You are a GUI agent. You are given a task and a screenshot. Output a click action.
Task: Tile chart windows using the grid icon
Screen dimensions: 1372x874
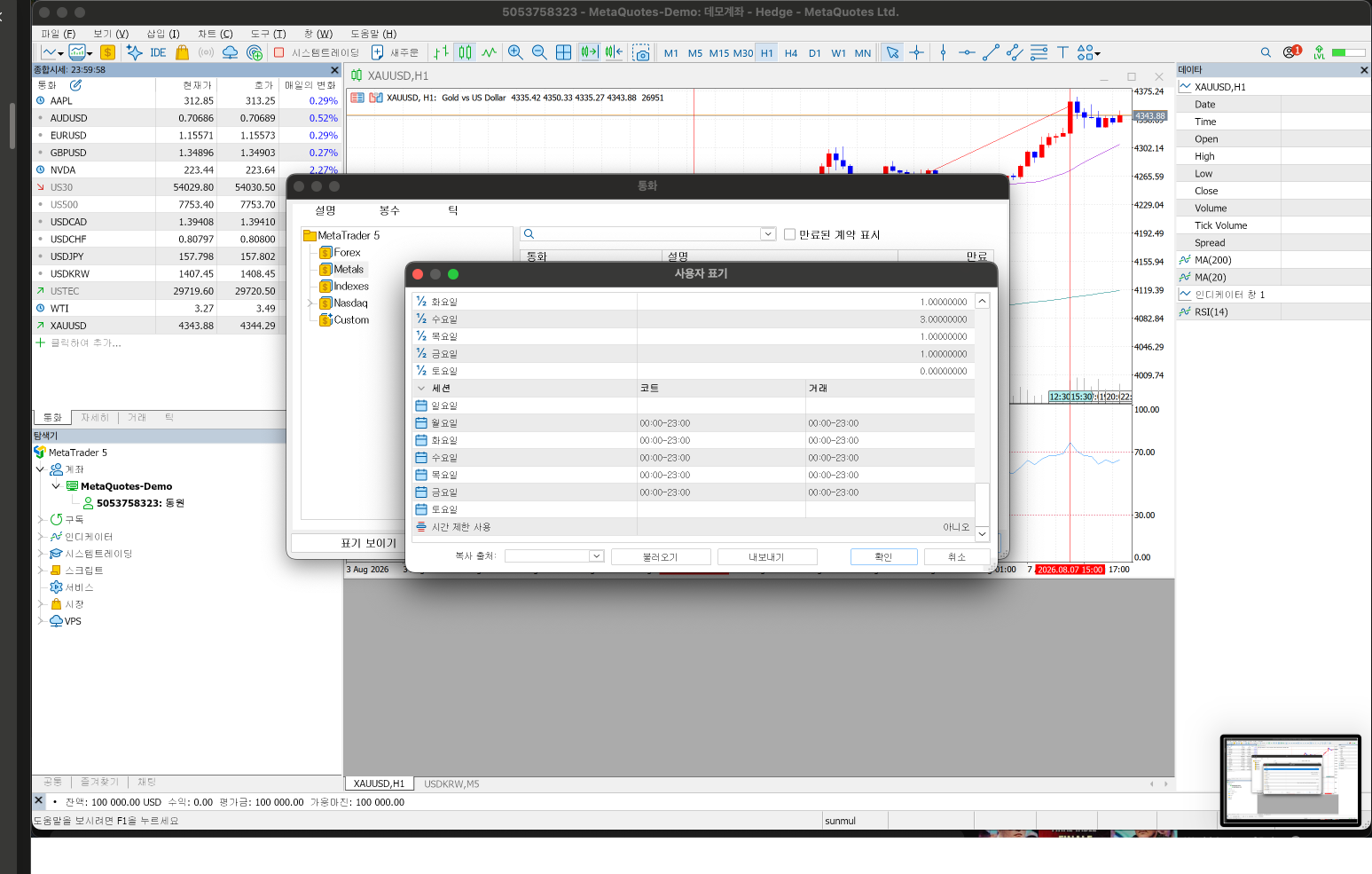[563, 52]
